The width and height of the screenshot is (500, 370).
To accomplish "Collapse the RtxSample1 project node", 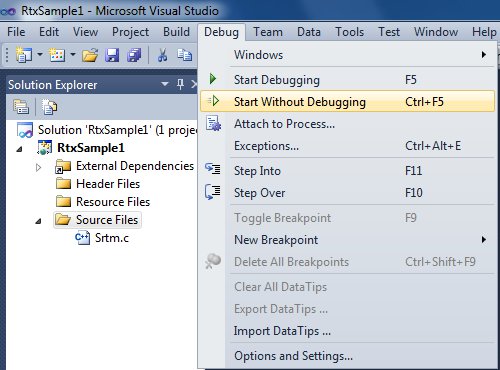I will point(20,149).
